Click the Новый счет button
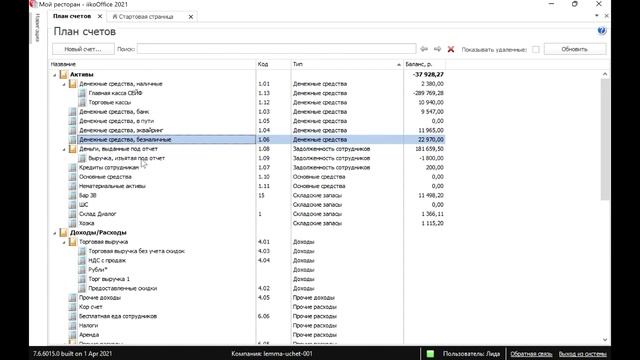 83,49
